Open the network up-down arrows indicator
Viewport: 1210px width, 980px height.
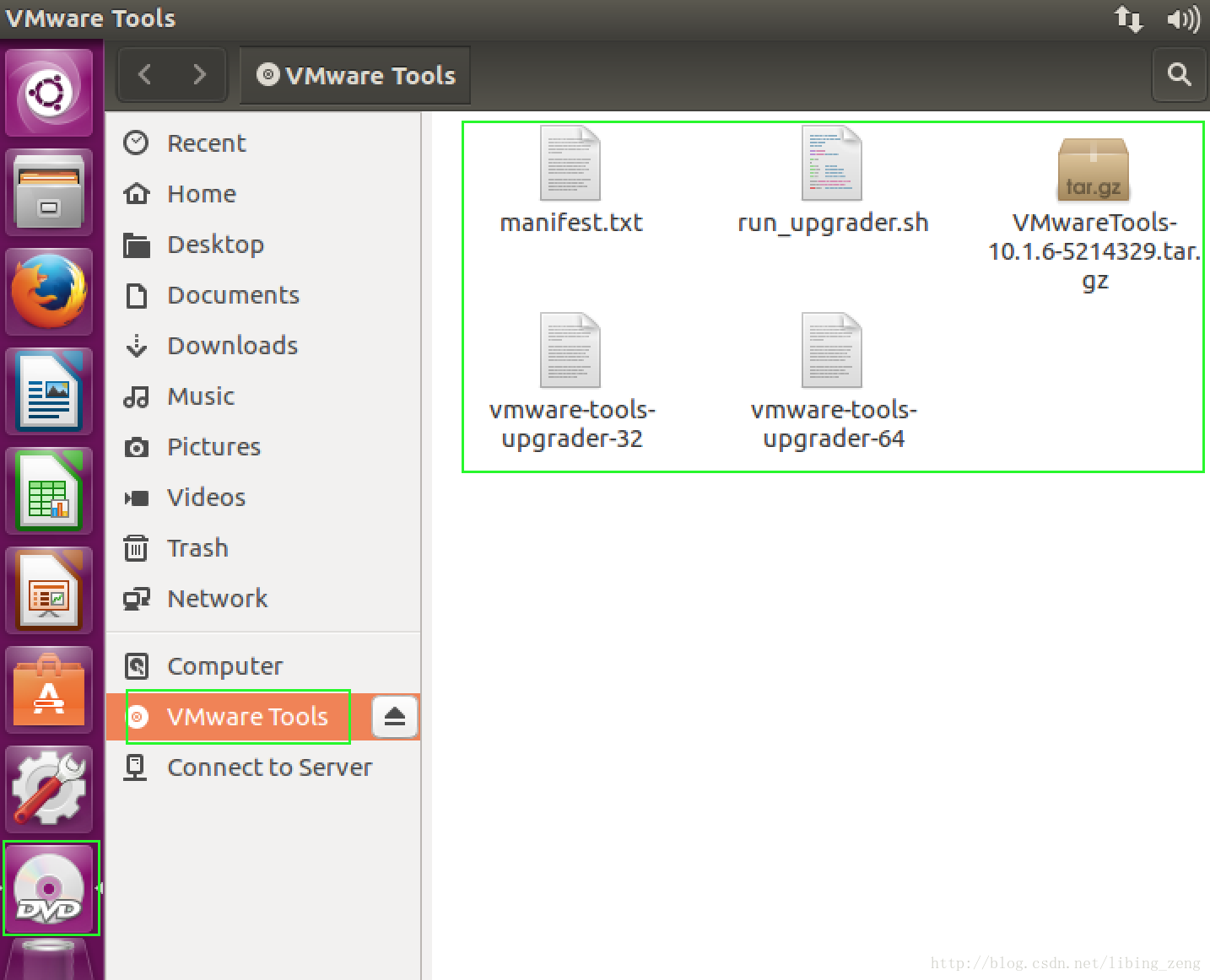point(1128,19)
